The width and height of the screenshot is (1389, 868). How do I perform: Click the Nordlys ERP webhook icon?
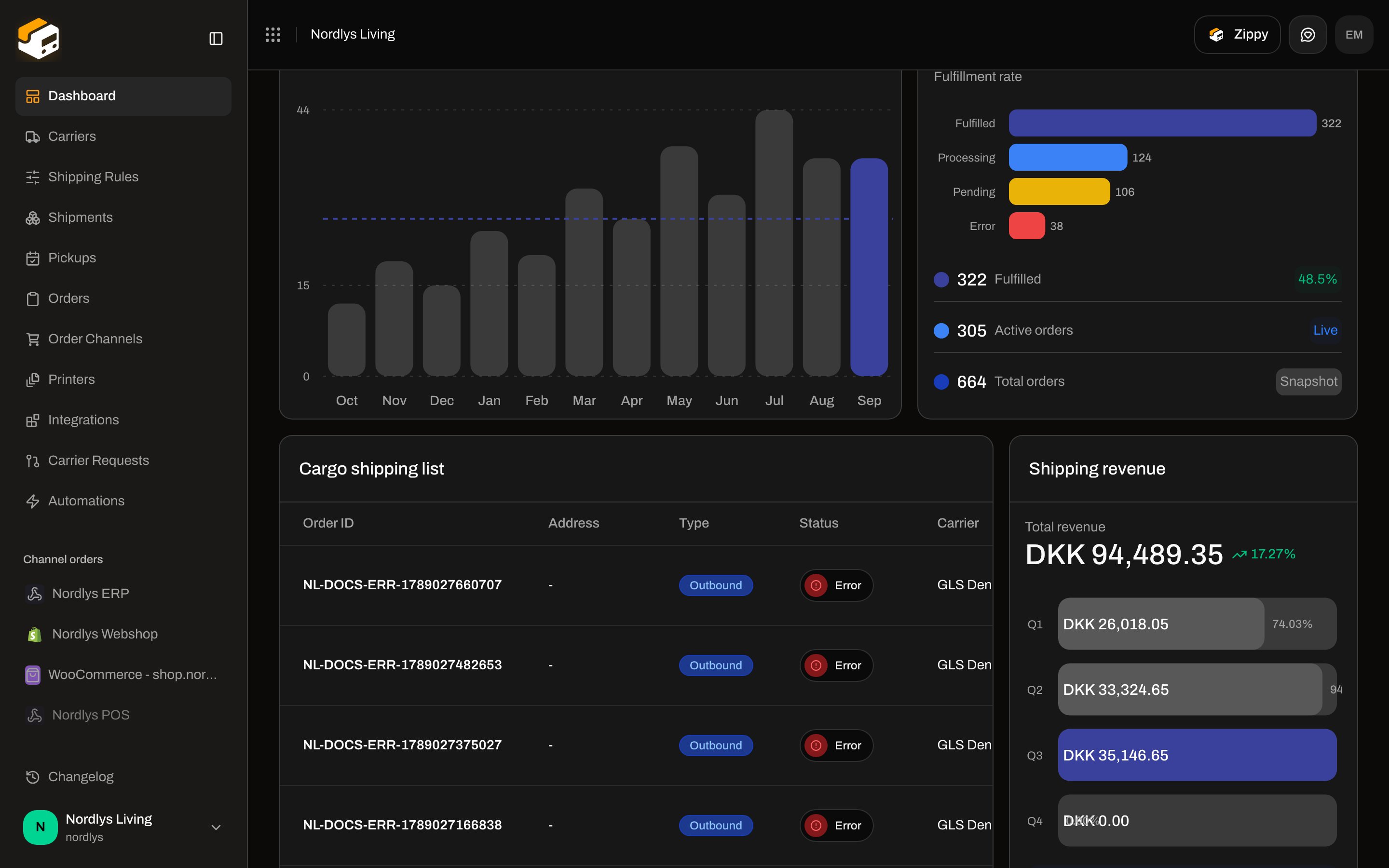[x=34, y=593]
